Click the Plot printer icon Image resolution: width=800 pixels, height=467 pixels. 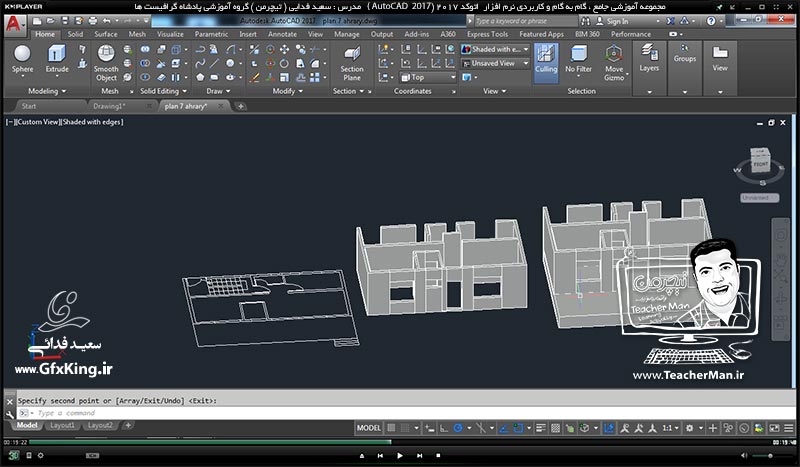(x=92, y=21)
